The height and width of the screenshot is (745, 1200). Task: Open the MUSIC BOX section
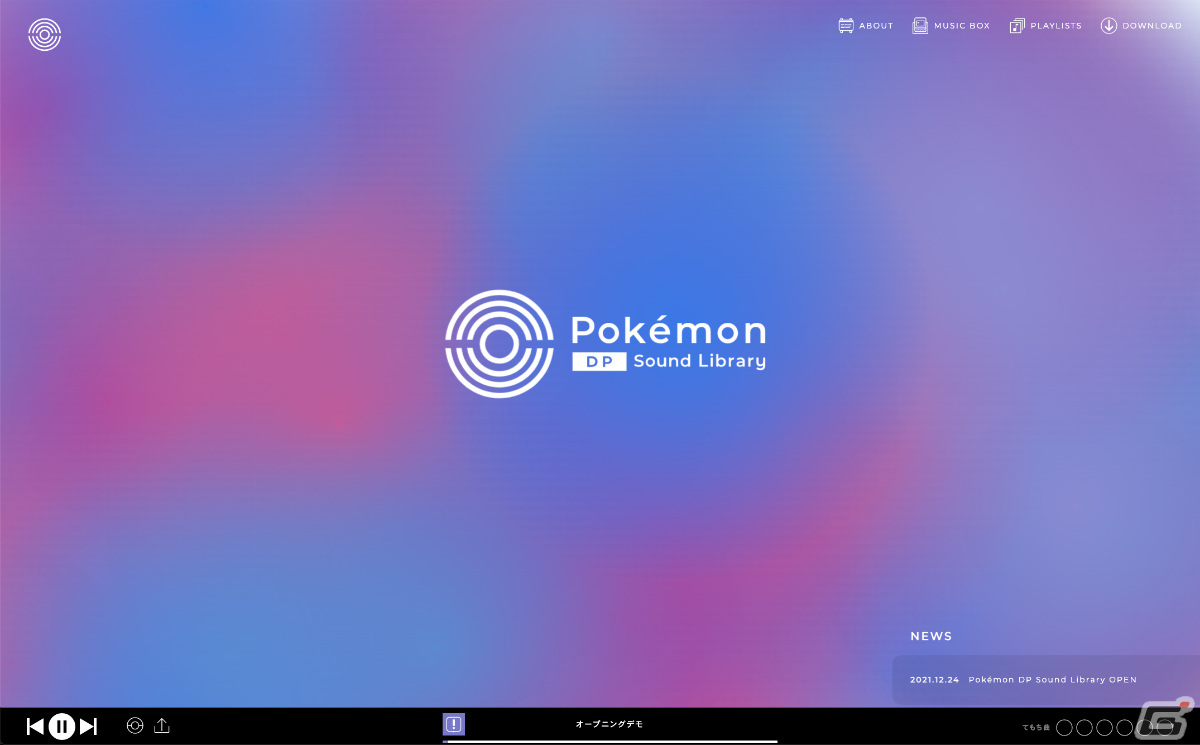[951, 26]
